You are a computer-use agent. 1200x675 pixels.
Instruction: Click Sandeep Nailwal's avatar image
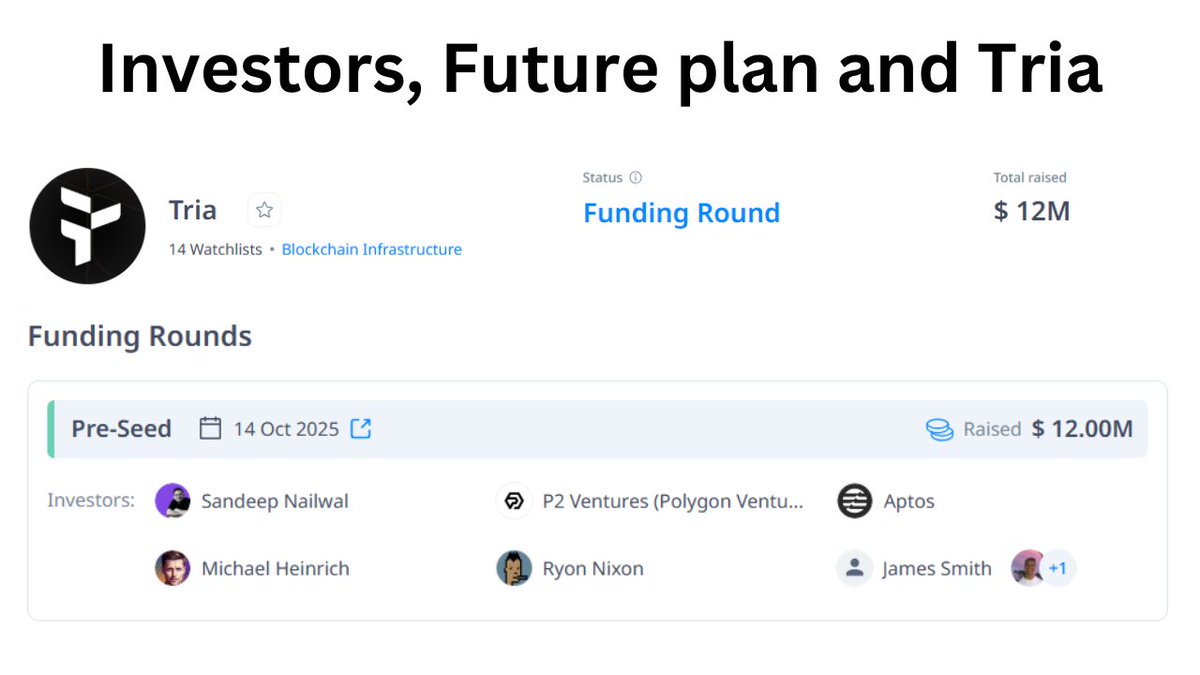pos(173,501)
